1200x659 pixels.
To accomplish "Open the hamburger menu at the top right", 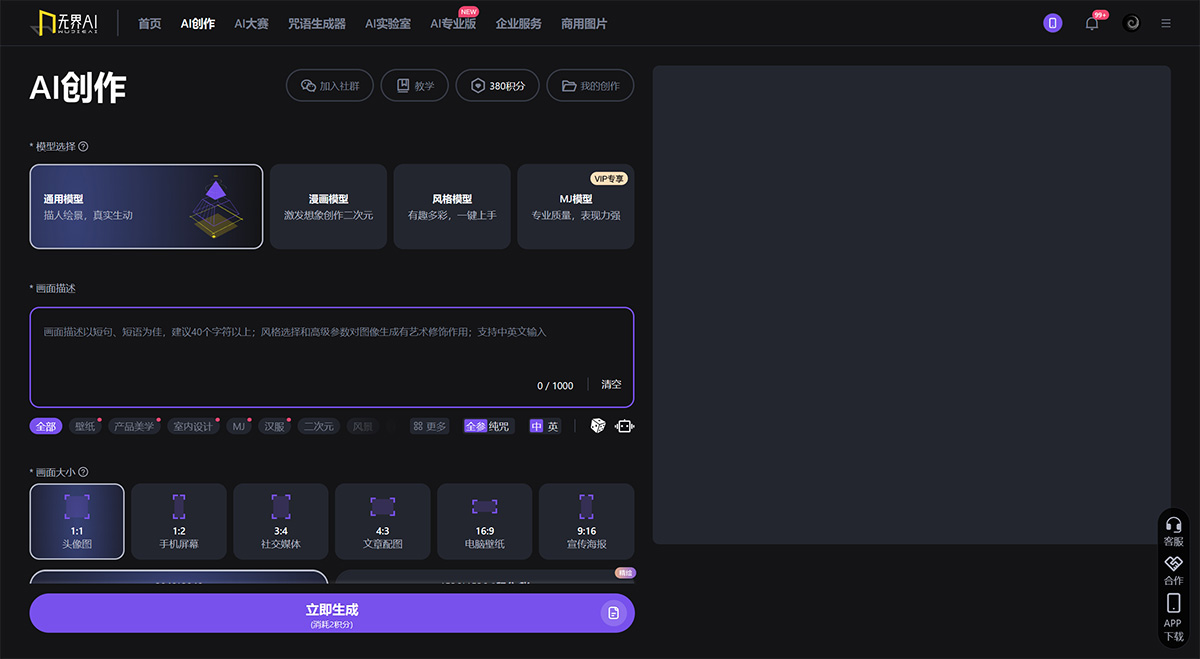I will pyautogui.click(x=1165, y=22).
